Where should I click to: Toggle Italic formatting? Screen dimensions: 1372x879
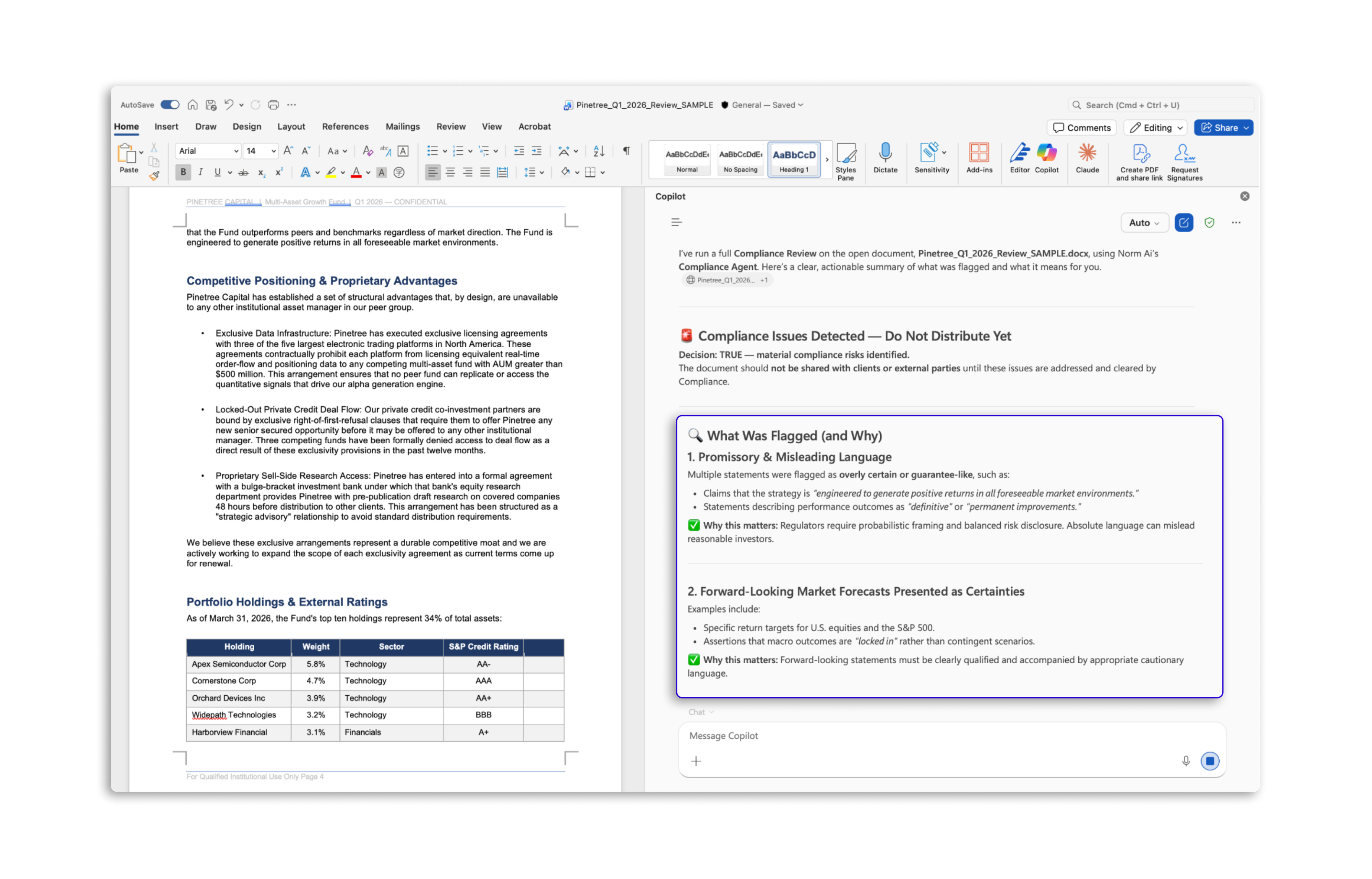pyautogui.click(x=200, y=173)
